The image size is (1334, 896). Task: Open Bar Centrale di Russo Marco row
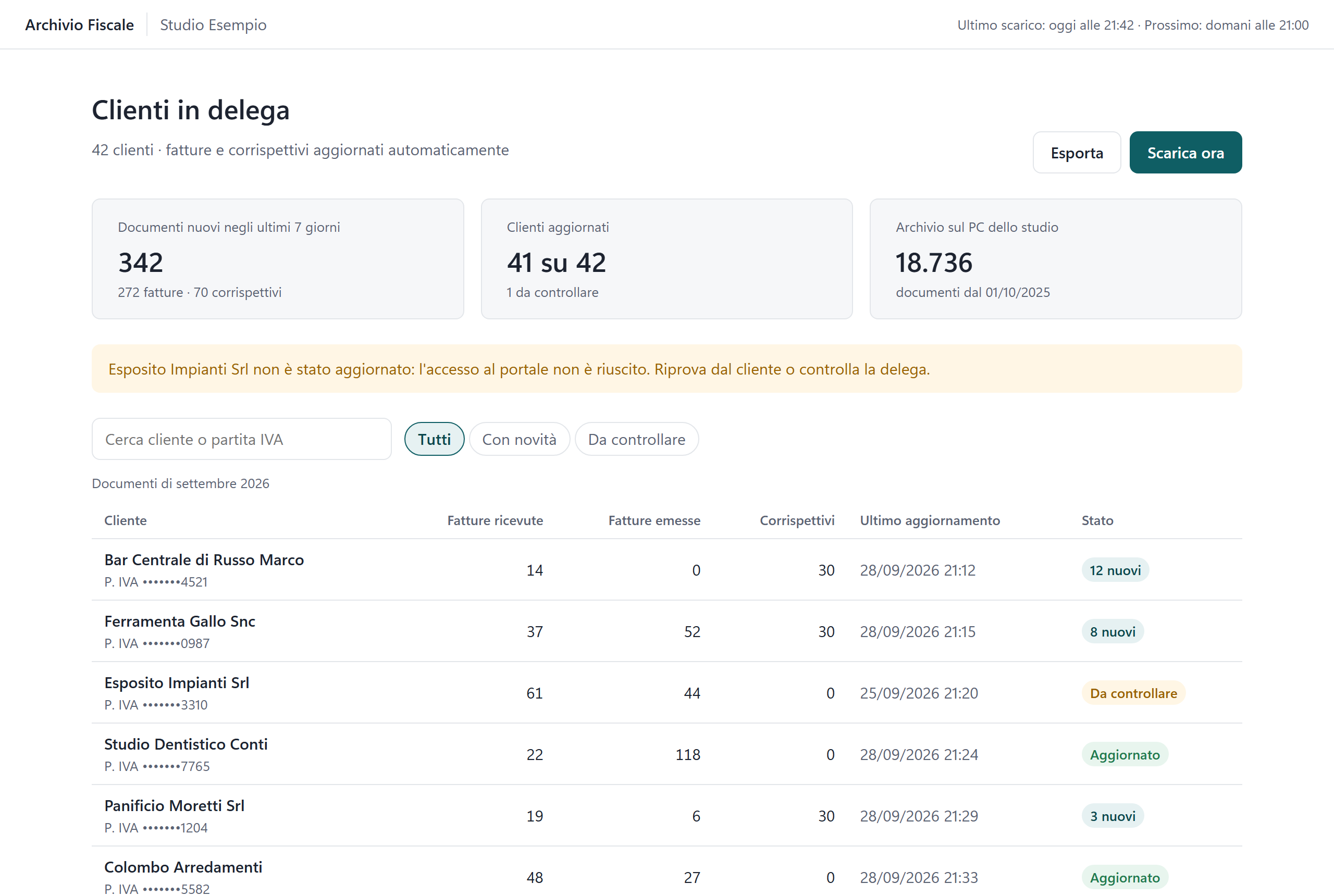[x=666, y=570]
